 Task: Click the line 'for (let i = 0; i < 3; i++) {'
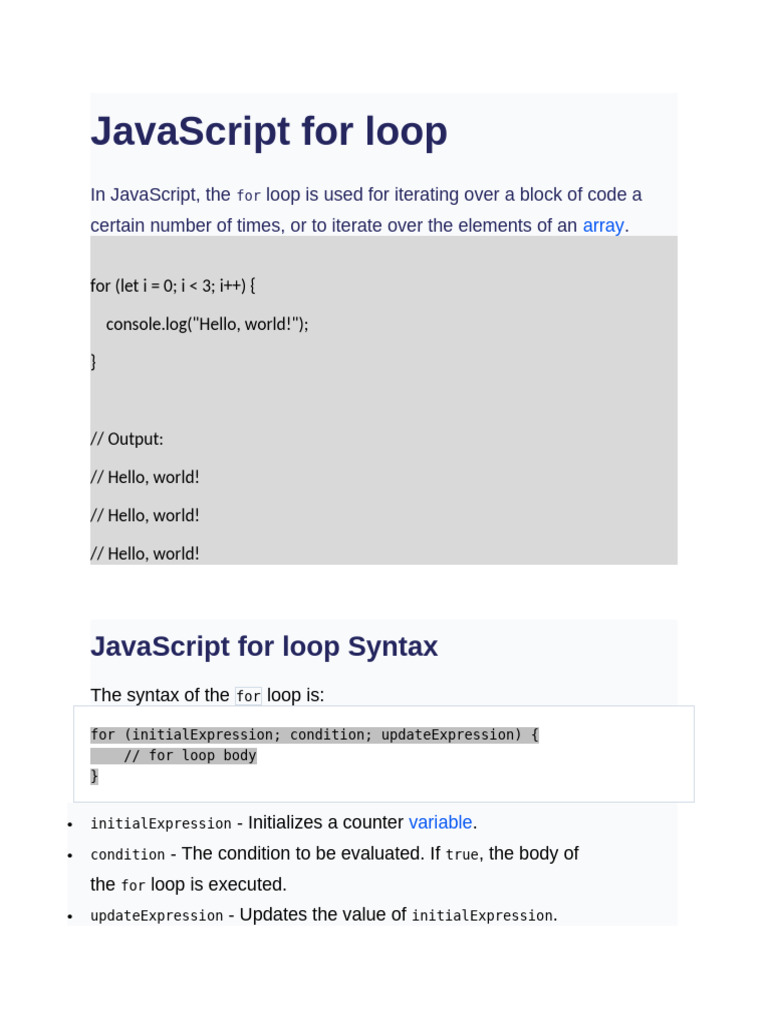(173, 285)
